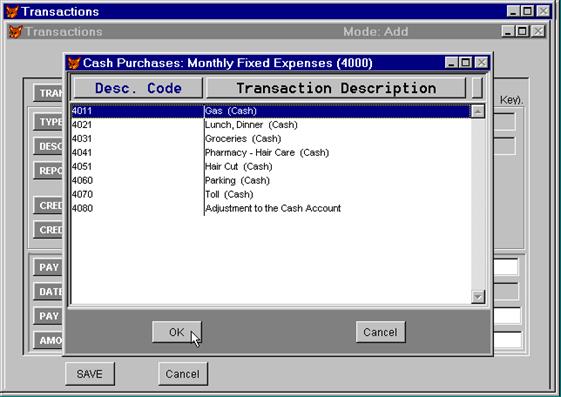
Task: Click the Transaction Description column header
Action: [x=336, y=88]
